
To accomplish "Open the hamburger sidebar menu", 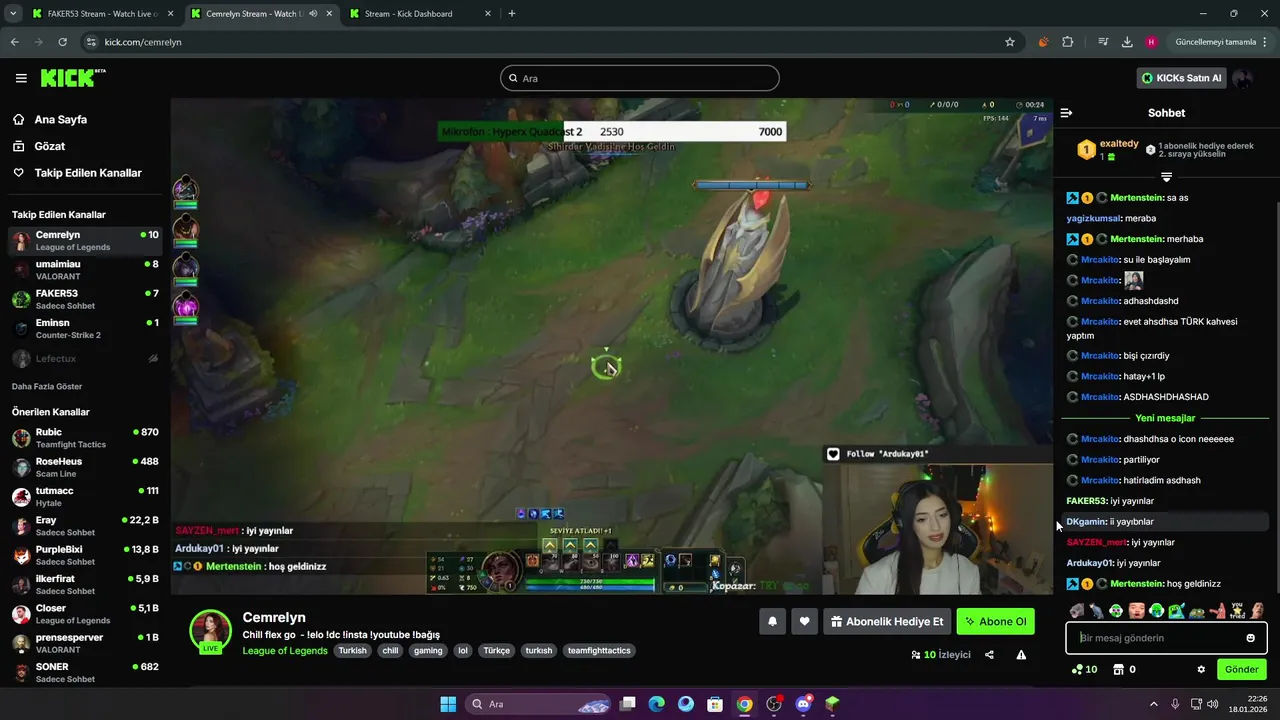I will point(21,78).
